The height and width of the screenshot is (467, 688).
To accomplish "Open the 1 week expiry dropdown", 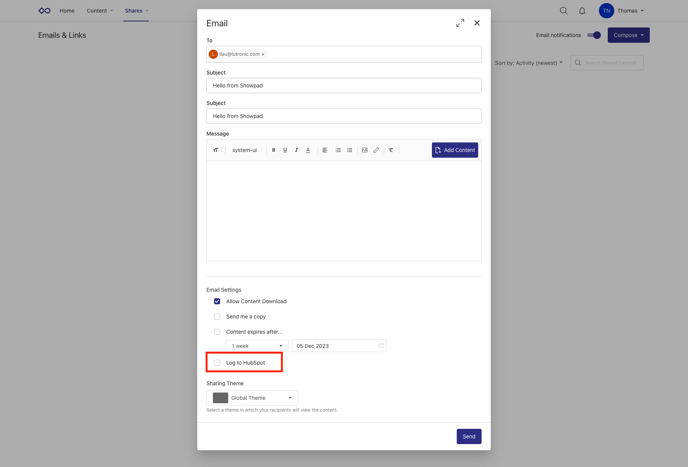I will tap(257, 346).
